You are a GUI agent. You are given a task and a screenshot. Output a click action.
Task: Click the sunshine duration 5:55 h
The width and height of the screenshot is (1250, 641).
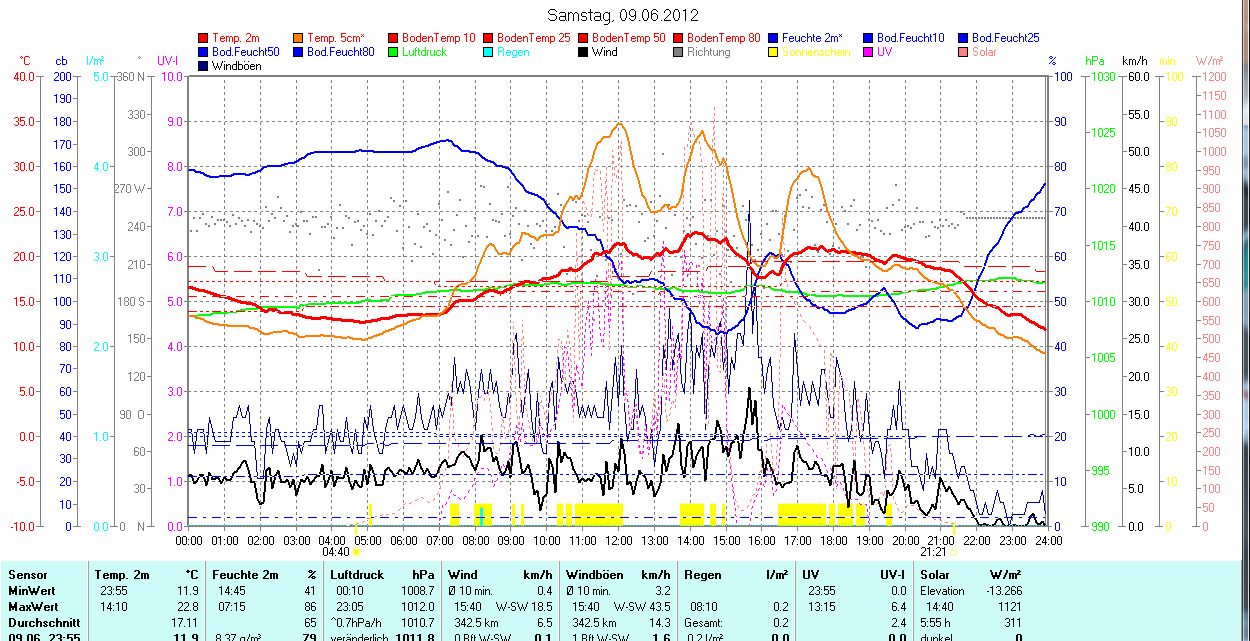937,622
